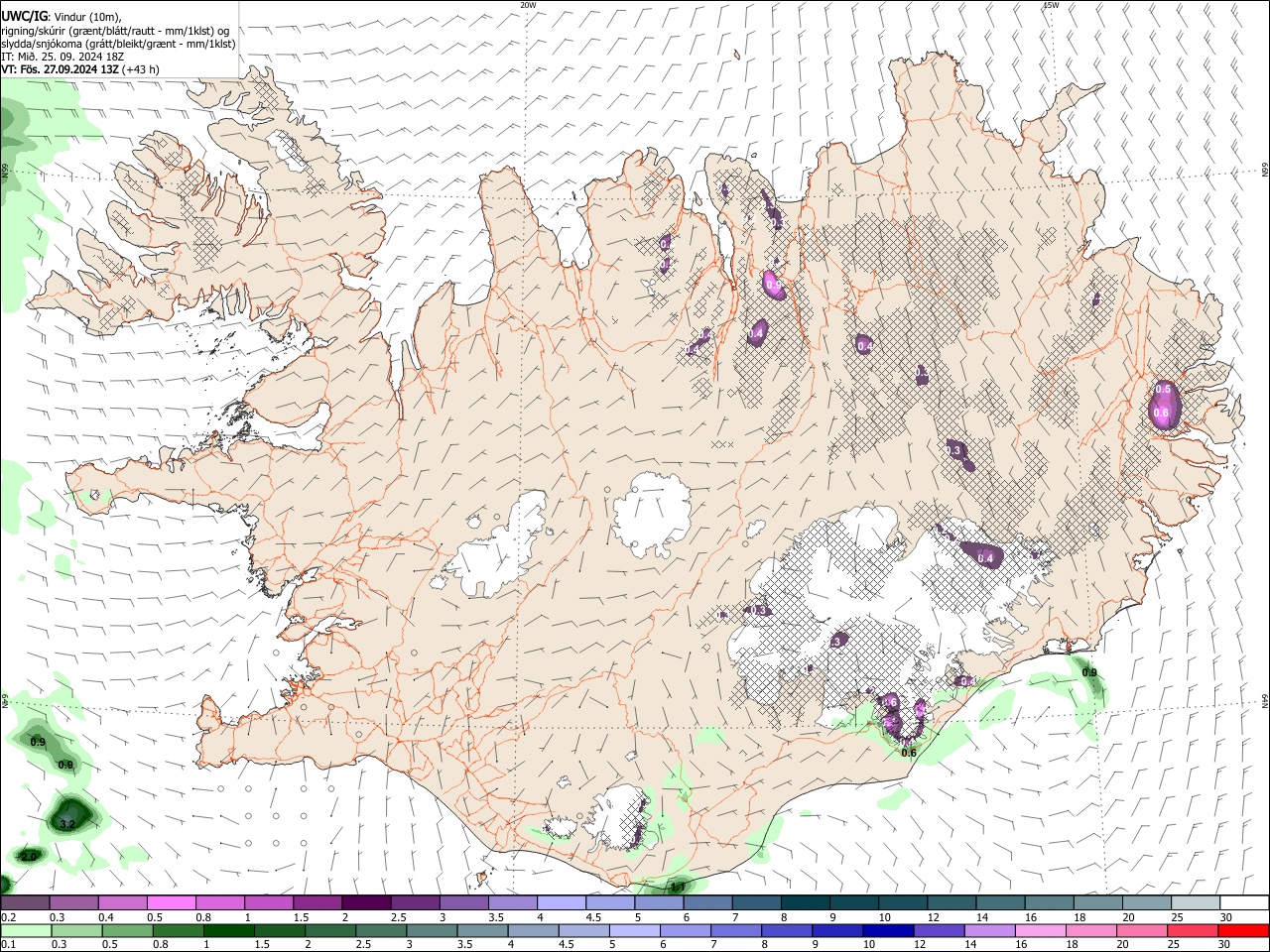Image resolution: width=1270 pixels, height=952 pixels.
Task: Click the 2.0 rainfall value on the map
Action: 28,856
